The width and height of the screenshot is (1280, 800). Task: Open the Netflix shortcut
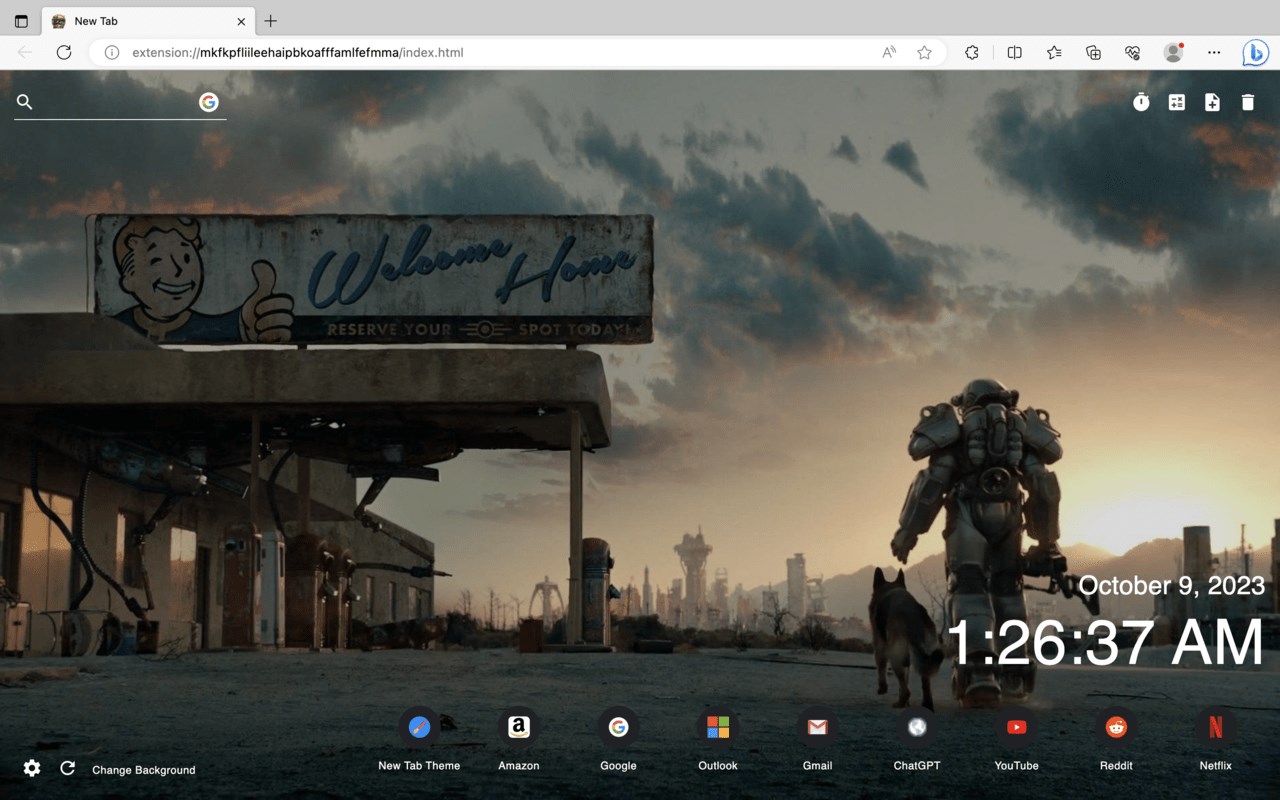1216,739
